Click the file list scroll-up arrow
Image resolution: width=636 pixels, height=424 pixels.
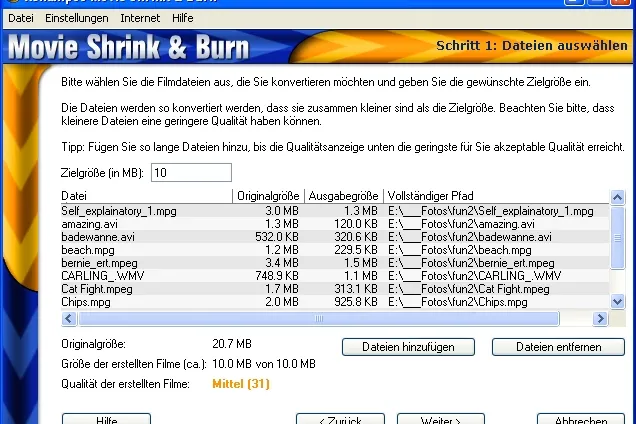617,197
